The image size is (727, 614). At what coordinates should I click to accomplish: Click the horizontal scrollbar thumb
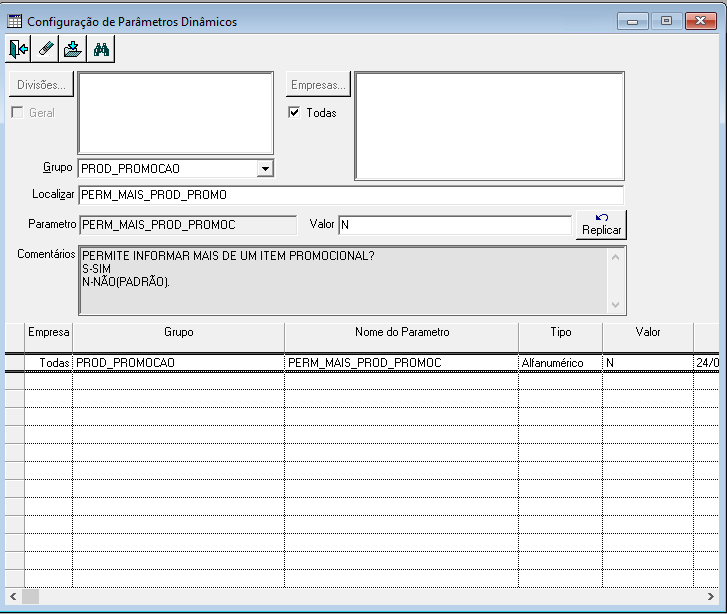click(x=31, y=596)
